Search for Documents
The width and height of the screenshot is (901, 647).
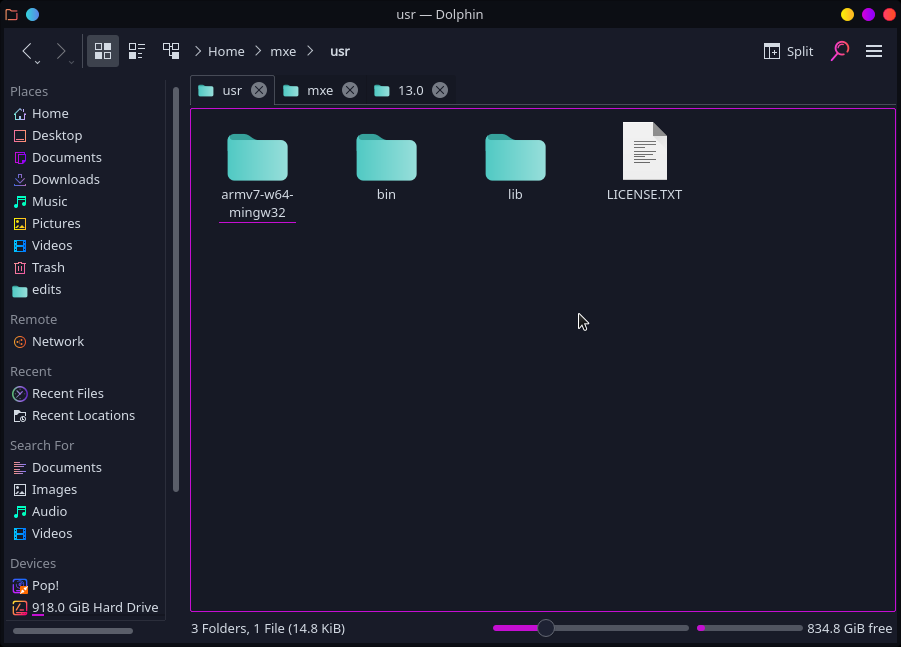(85, 468)
